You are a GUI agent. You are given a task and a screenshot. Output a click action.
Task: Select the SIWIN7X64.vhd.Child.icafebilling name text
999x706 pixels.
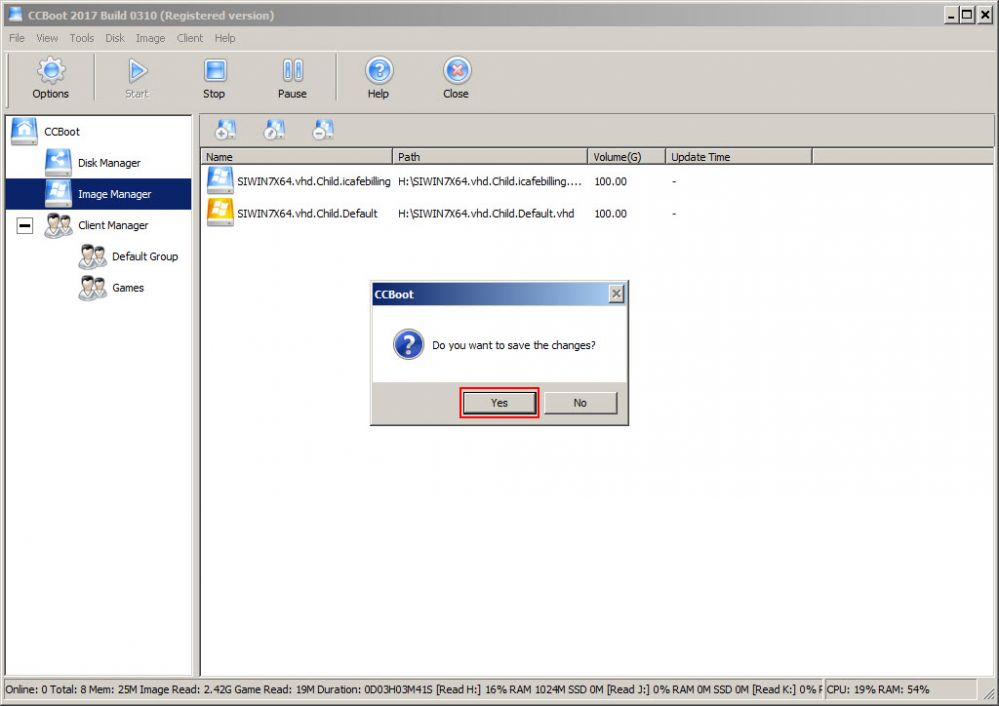[313, 182]
